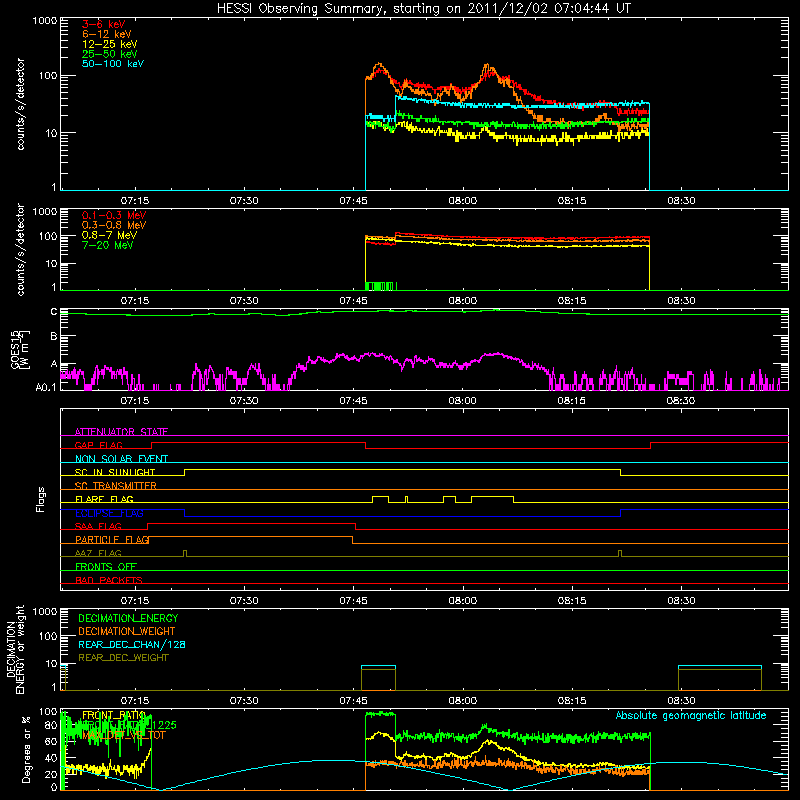Viewport: 800px width, 800px height.
Task: Click the Absolute geomagnetic latitude label
Action: pyautogui.click(x=691, y=715)
